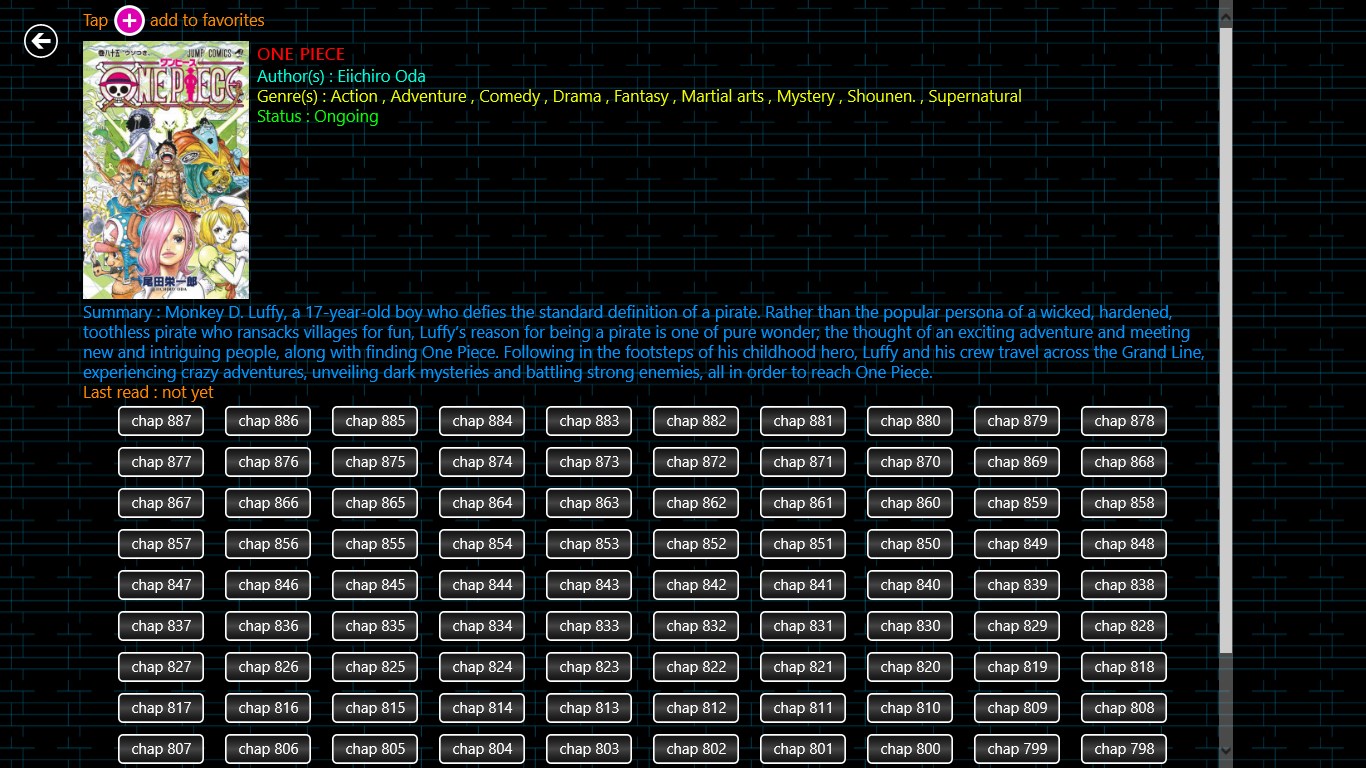Click the author line Eiichiro Oda
Image resolution: width=1366 pixels, height=768 pixels.
pyautogui.click(x=341, y=76)
